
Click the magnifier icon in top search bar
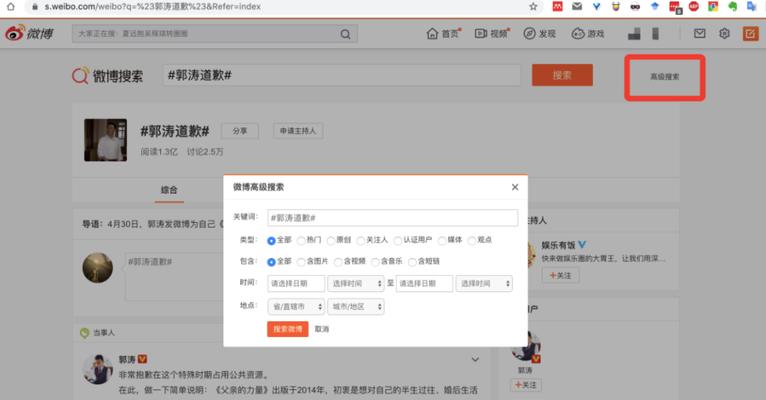tap(345, 34)
